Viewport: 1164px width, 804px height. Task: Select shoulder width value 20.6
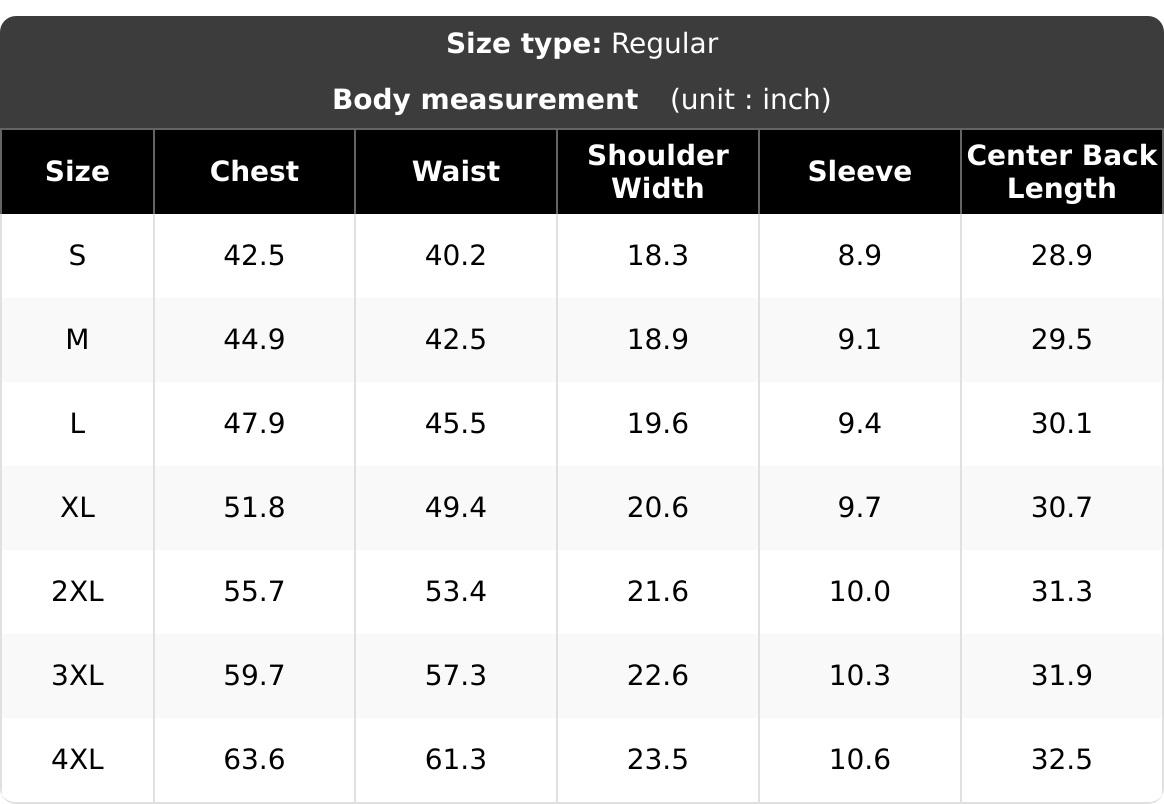[658, 508]
